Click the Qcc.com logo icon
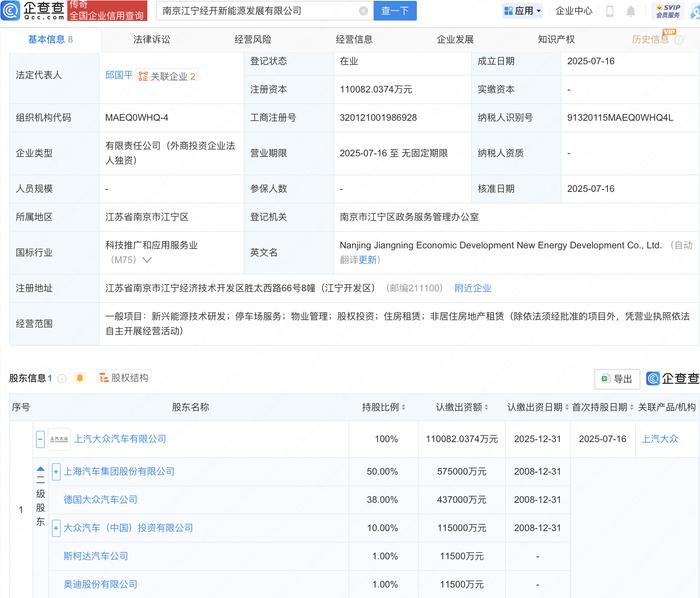700x598 pixels. tap(10, 10)
